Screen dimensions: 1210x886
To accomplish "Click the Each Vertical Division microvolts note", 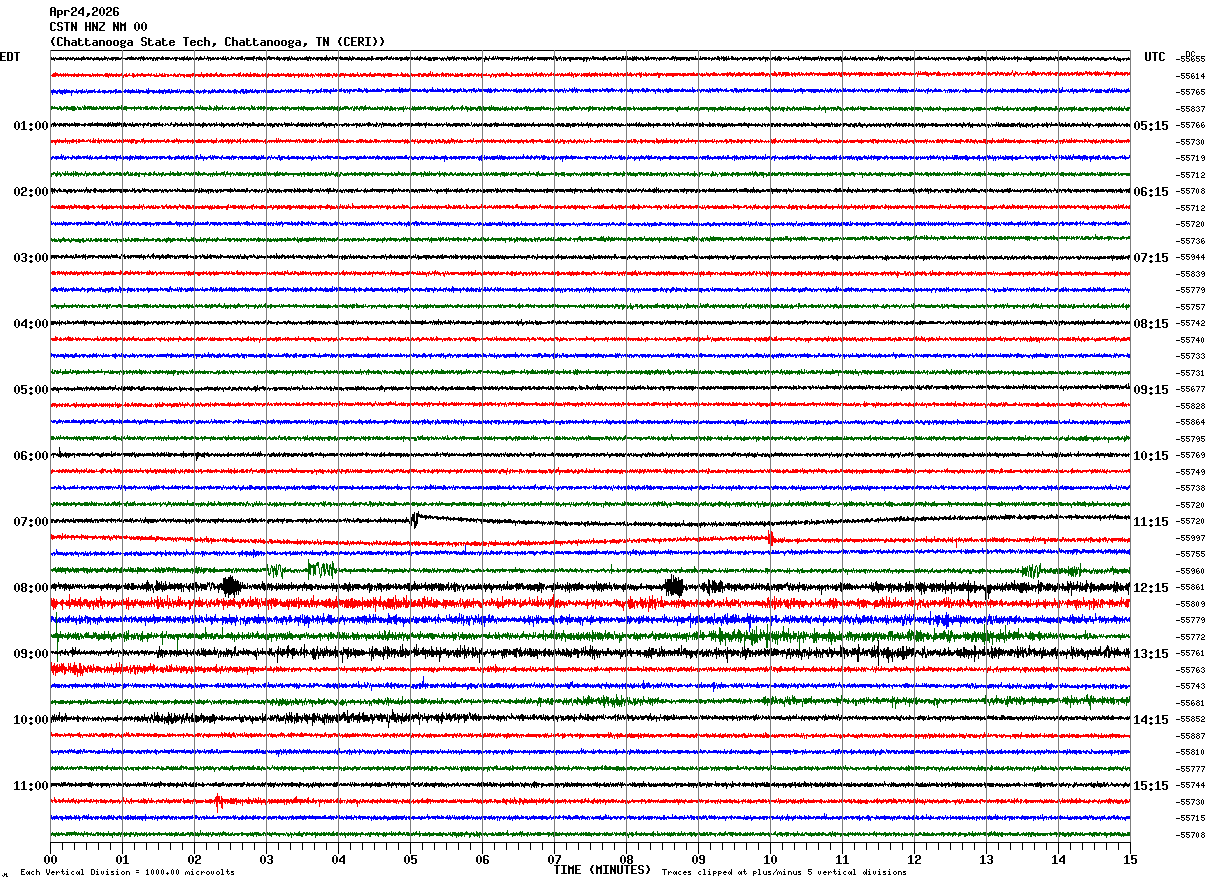I will click(x=128, y=873).
